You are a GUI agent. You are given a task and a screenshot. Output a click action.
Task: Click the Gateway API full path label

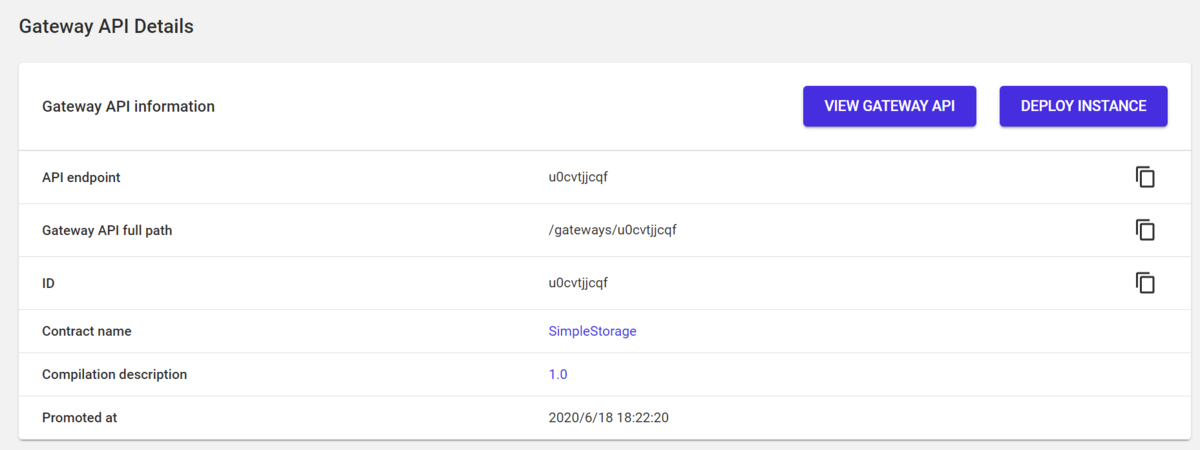pyautogui.click(x=108, y=230)
